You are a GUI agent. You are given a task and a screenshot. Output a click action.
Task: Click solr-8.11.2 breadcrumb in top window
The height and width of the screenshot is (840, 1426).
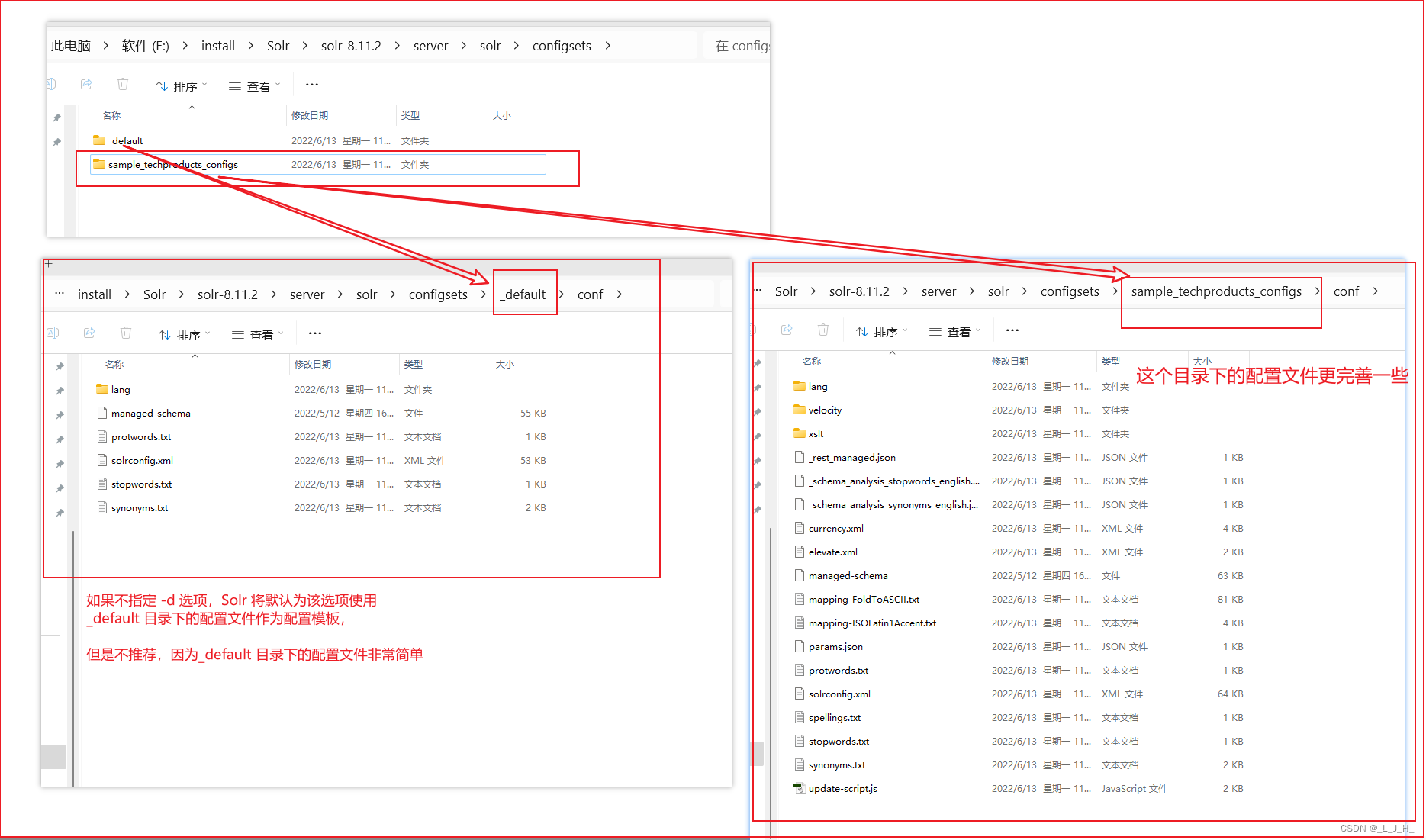pos(351,46)
